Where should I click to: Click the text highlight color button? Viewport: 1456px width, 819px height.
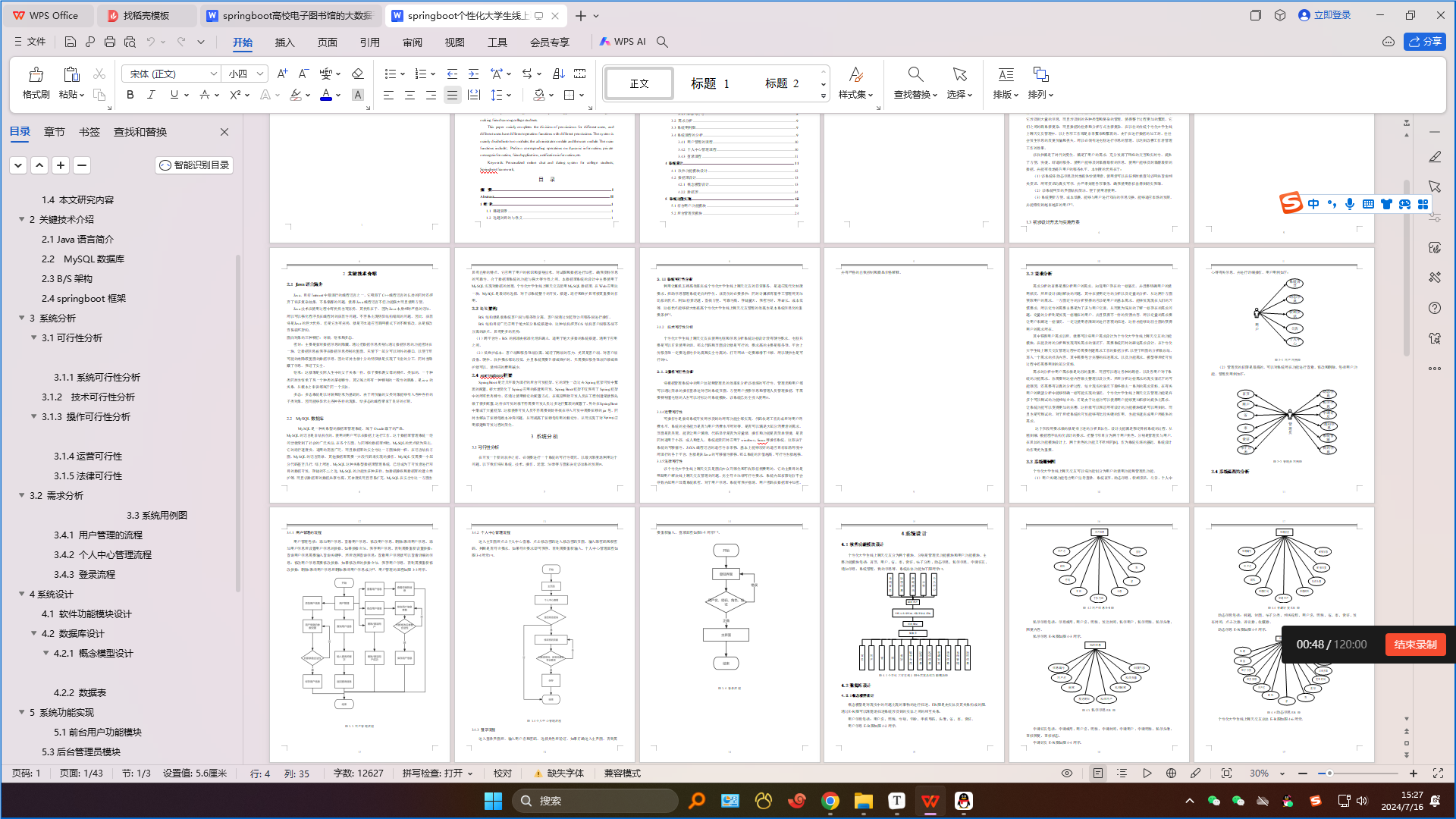click(x=296, y=95)
